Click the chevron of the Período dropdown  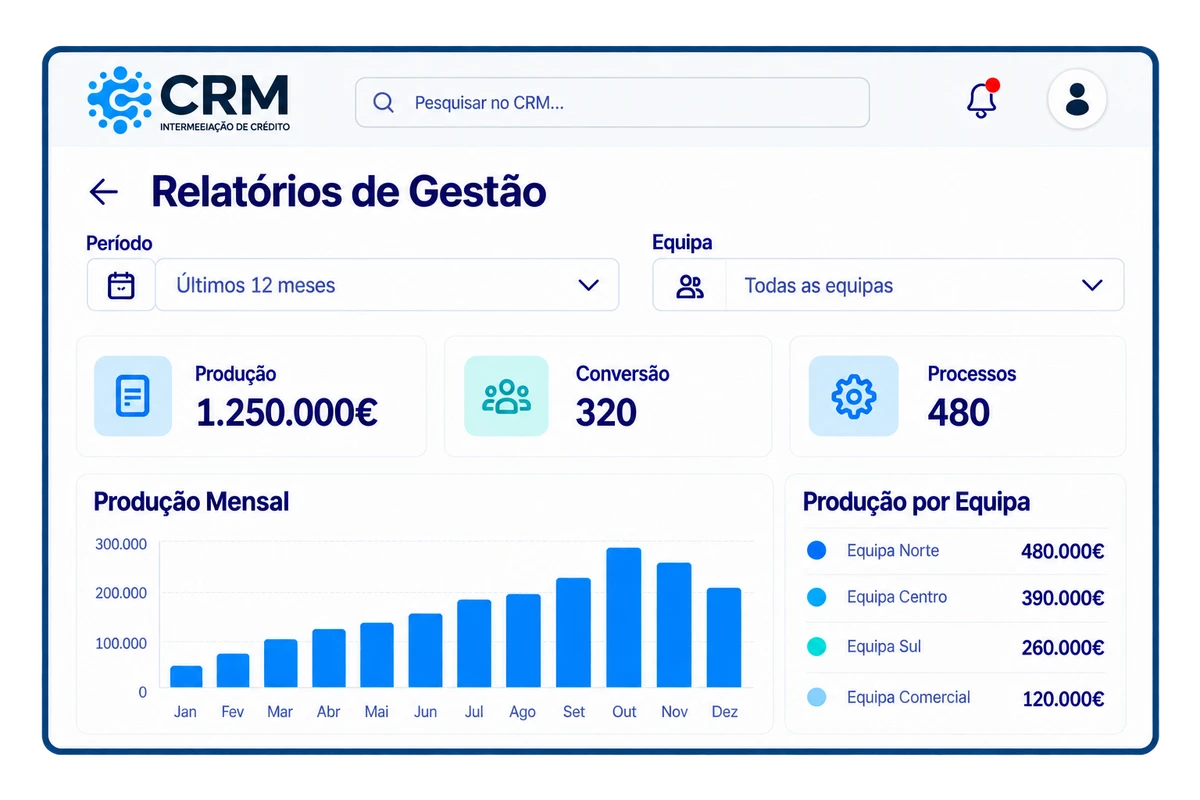tap(589, 285)
